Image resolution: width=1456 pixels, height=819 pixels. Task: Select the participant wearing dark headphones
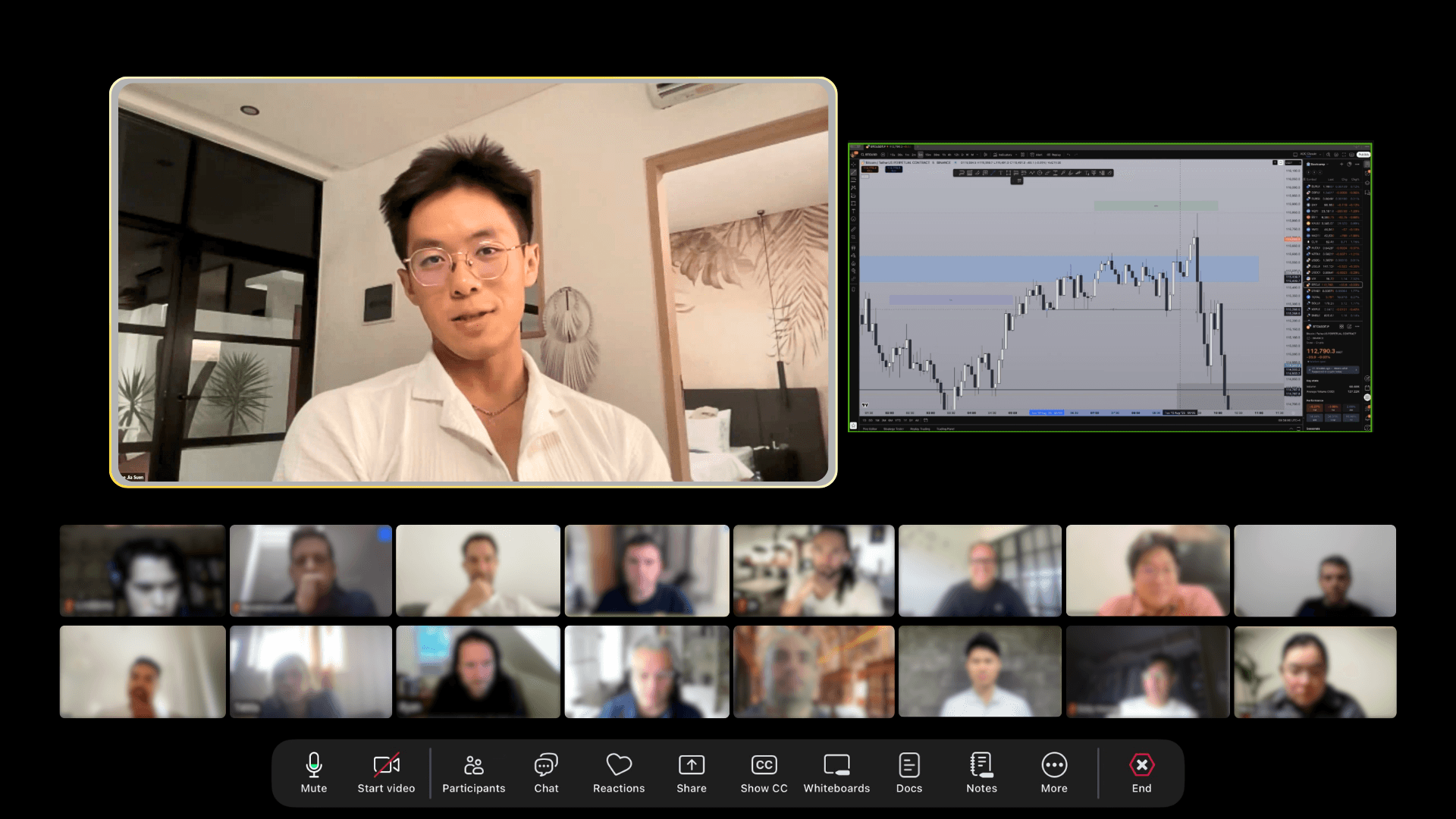[143, 570]
